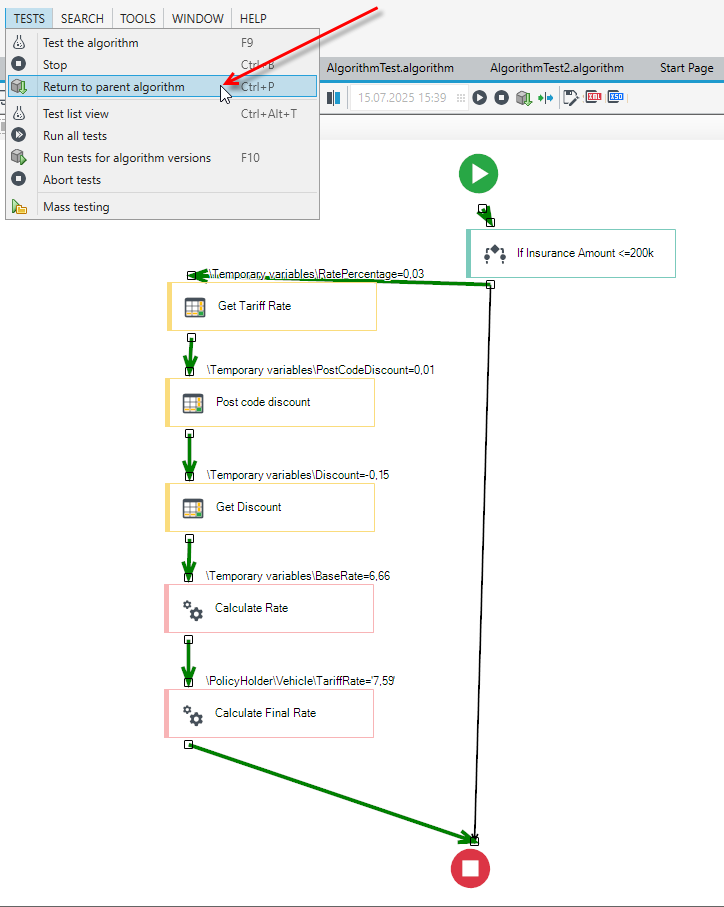The width and height of the screenshot is (724, 907).
Task: Click branch icon in Insurance Amount block
Action: point(495,254)
